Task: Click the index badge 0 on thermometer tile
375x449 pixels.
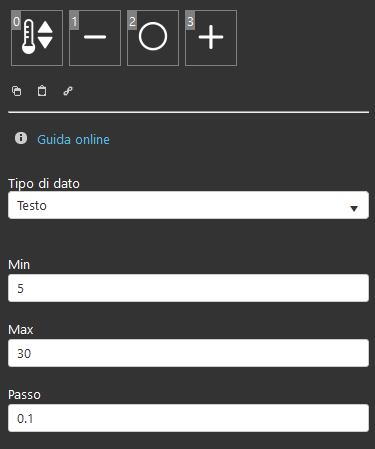Action: (16, 21)
